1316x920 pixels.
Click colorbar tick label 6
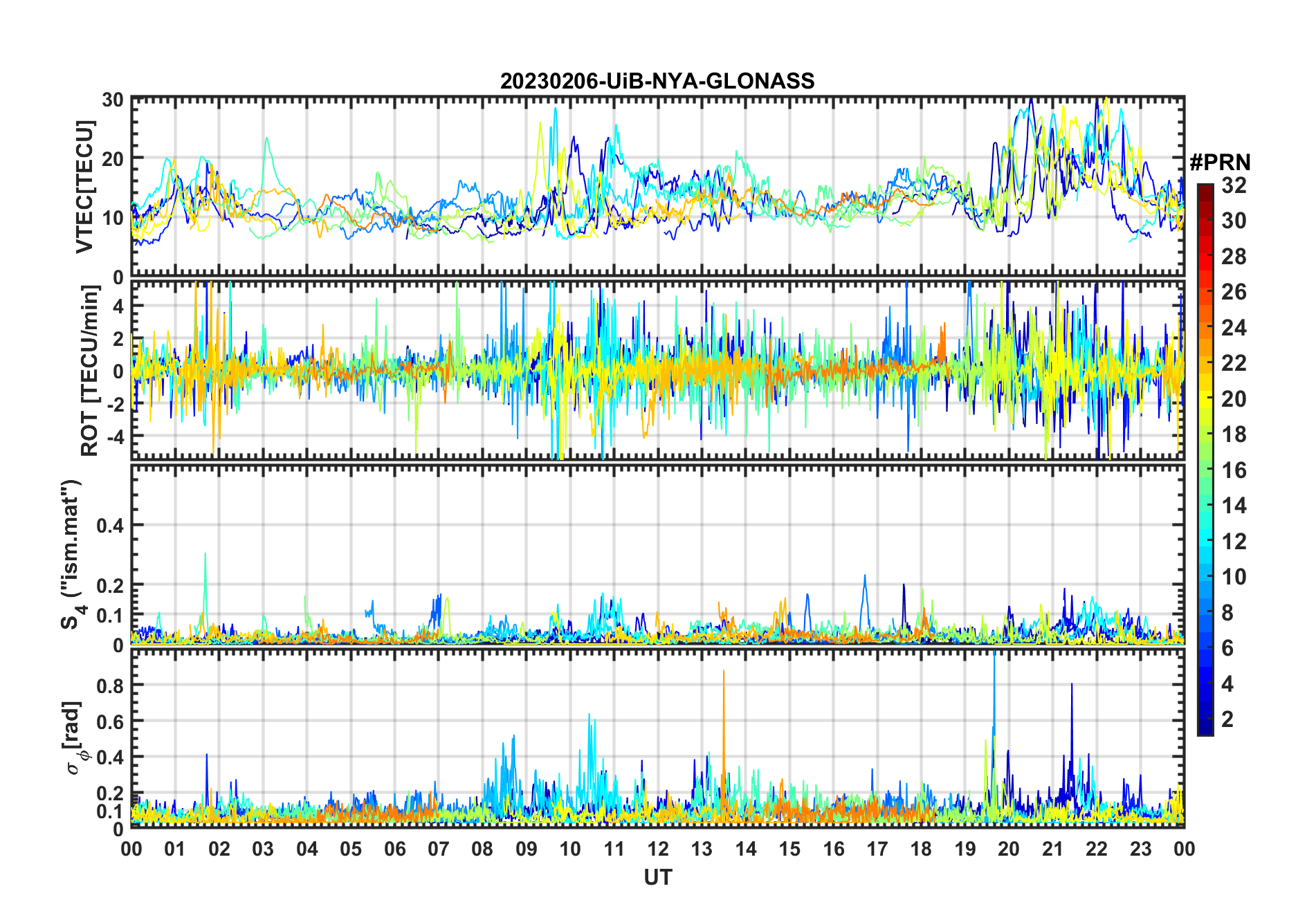(1227, 648)
